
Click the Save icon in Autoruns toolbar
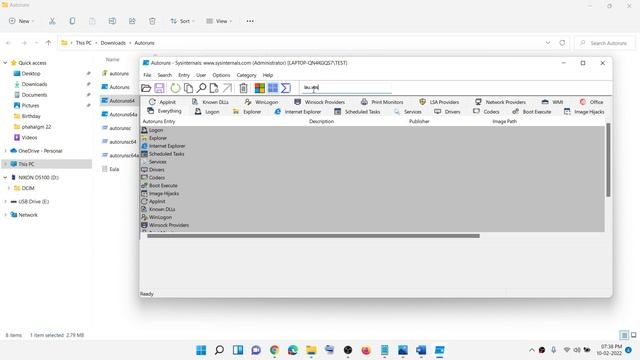(x=159, y=88)
